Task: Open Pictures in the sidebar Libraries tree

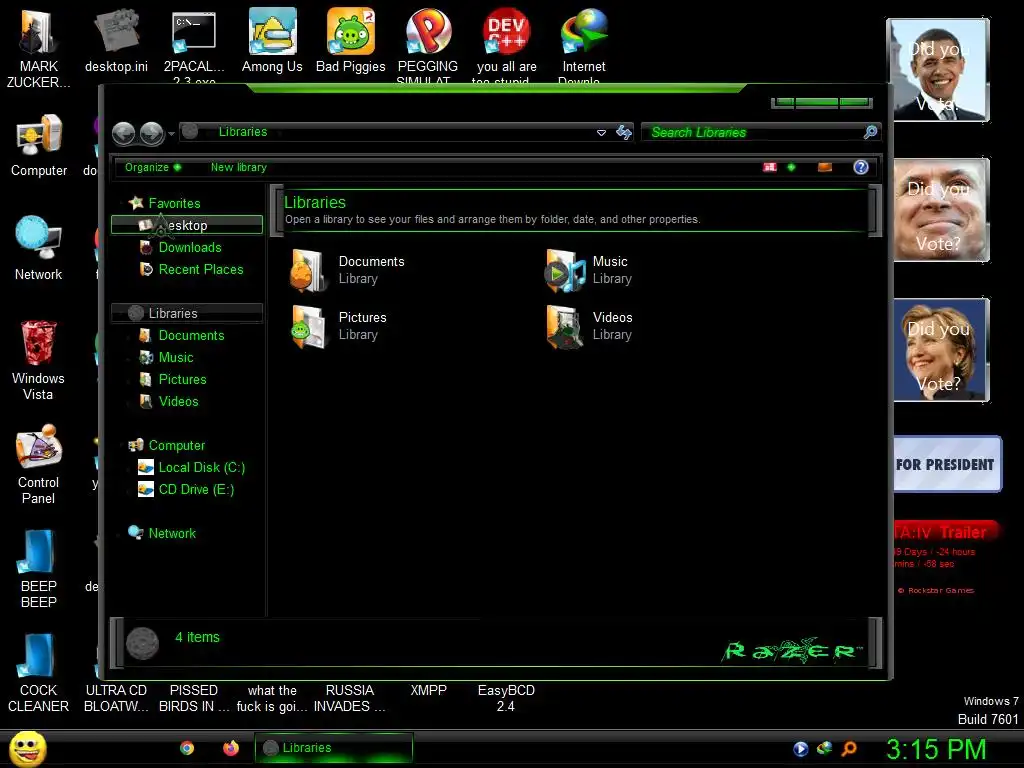Action: [182, 379]
